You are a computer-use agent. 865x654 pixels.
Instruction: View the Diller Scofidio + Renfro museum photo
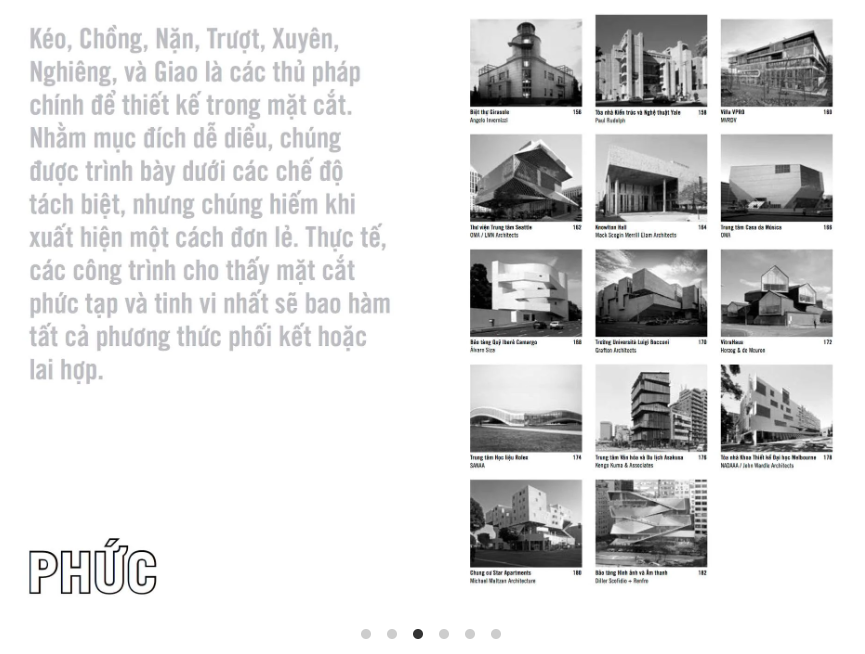click(x=651, y=523)
